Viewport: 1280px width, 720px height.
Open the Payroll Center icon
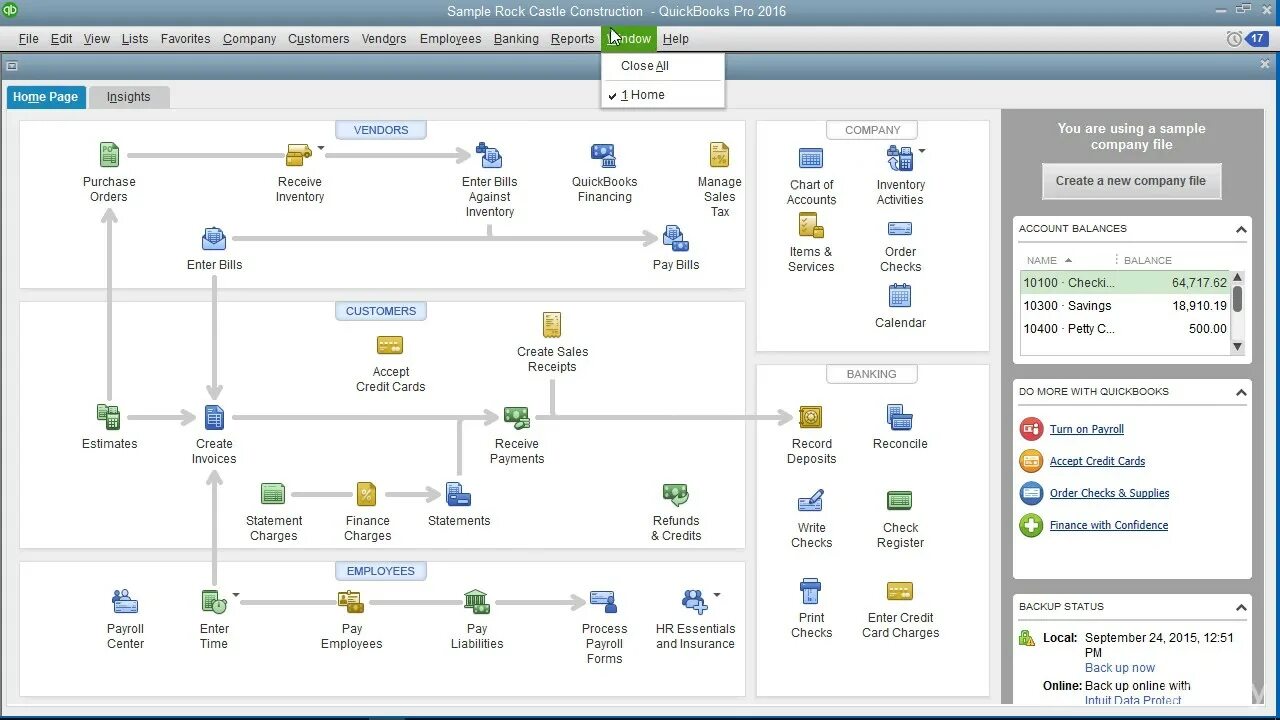[x=125, y=602]
